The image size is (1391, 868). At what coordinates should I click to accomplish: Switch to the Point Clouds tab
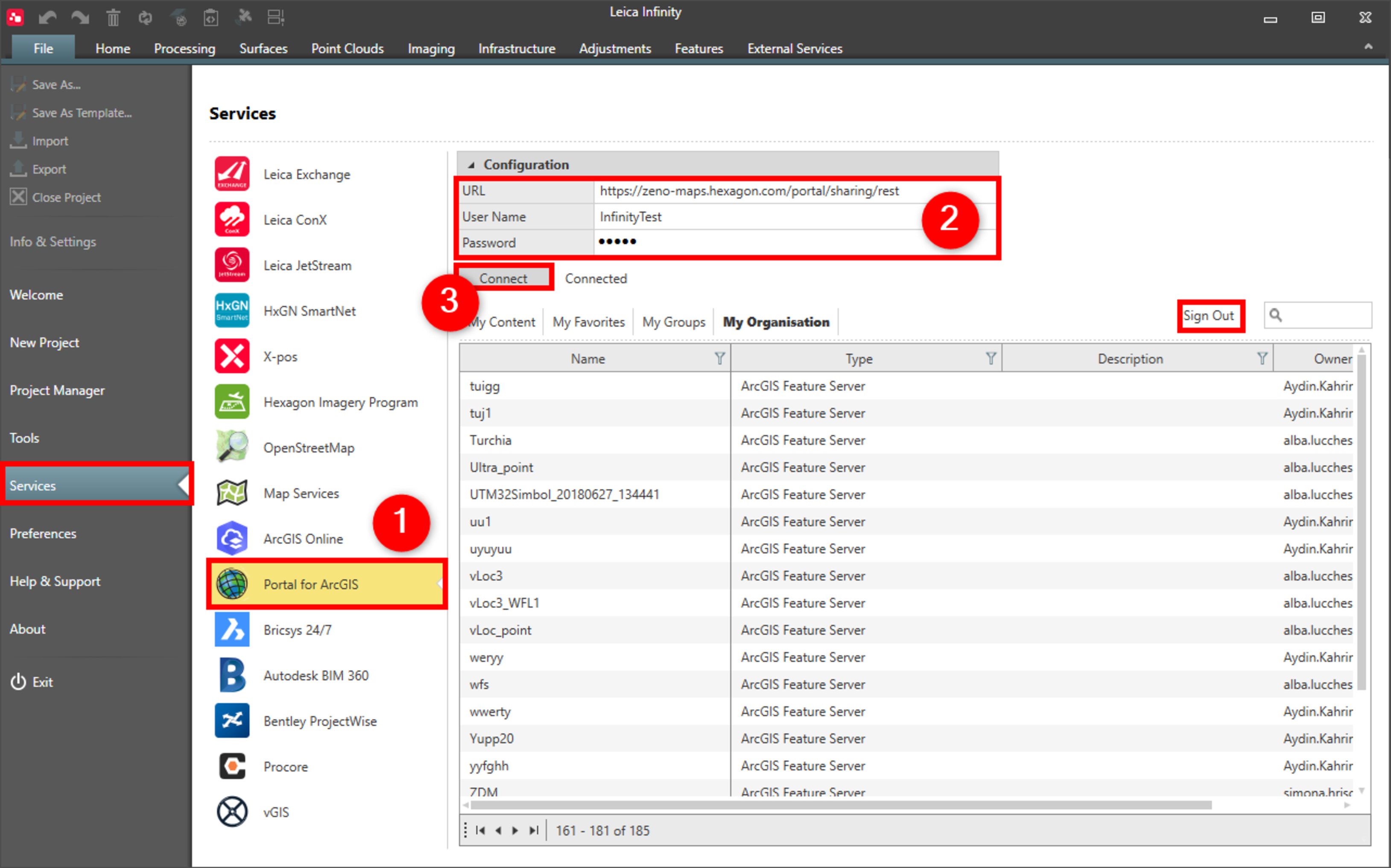pos(347,48)
